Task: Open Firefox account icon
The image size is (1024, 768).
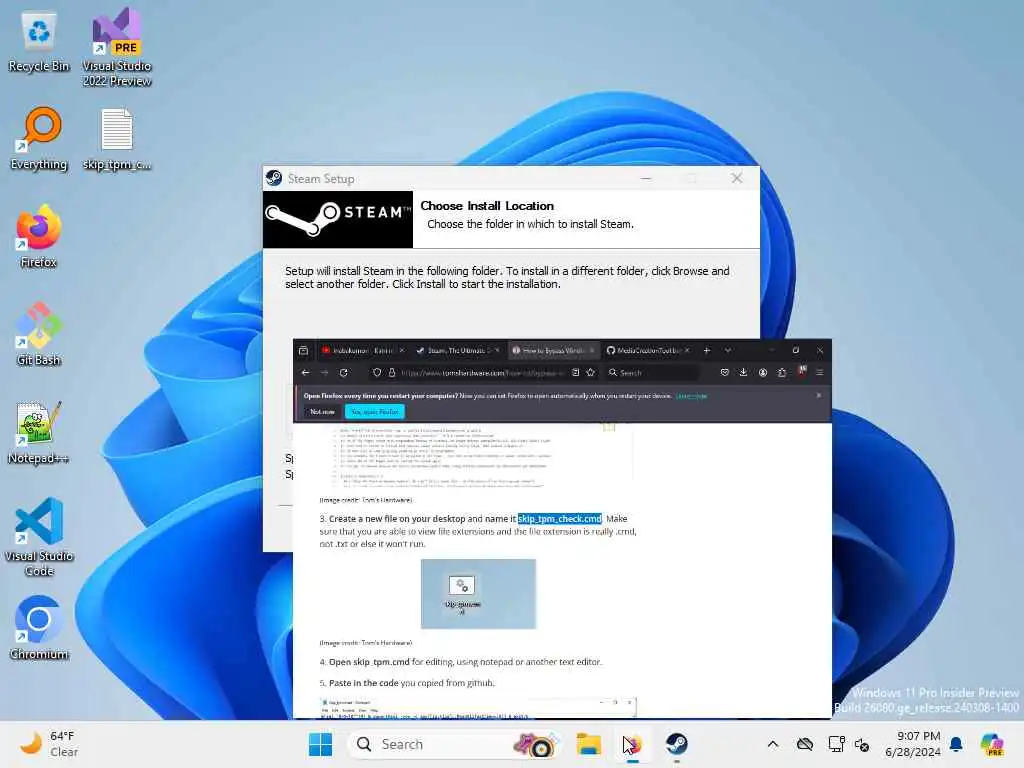Action: click(763, 372)
